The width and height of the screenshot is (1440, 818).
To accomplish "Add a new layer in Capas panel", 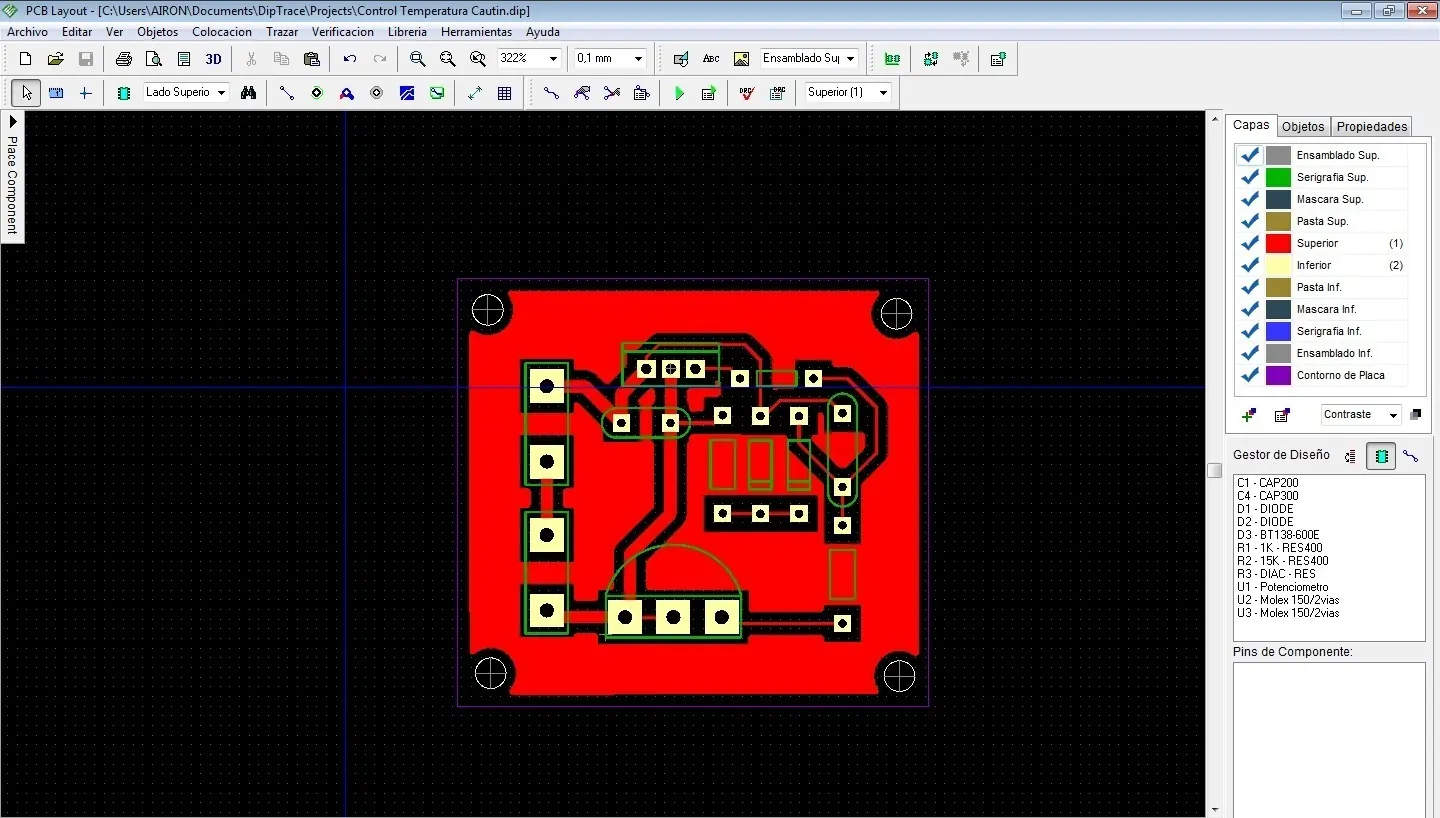I will [x=1248, y=415].
